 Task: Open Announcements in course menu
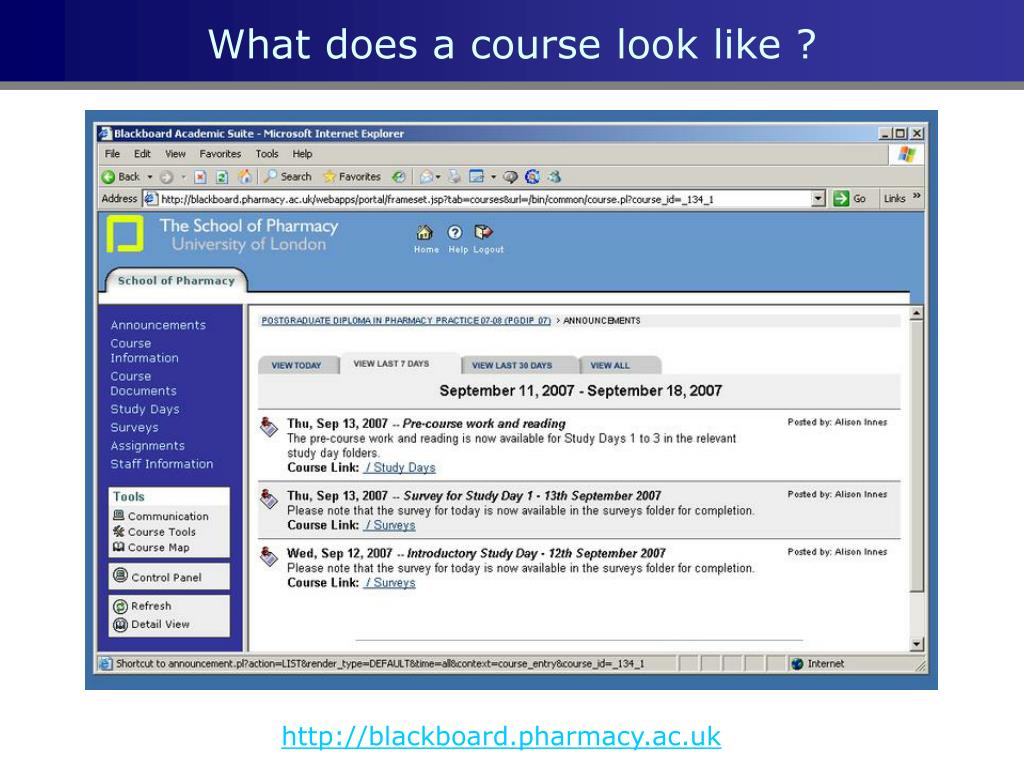(x=158, y=325)
